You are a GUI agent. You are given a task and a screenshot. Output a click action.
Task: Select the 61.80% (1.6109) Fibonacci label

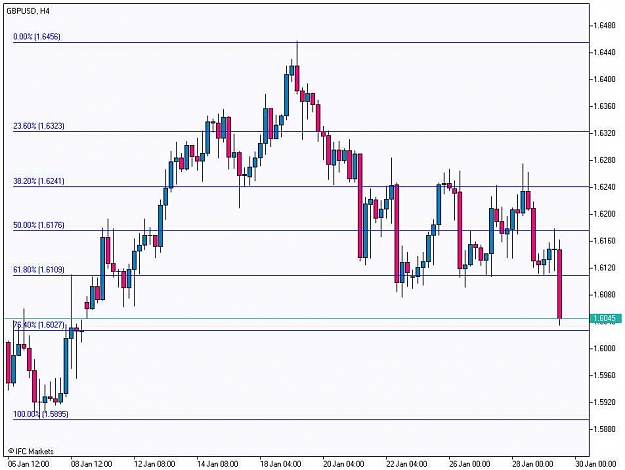click(x=39, y=270)
